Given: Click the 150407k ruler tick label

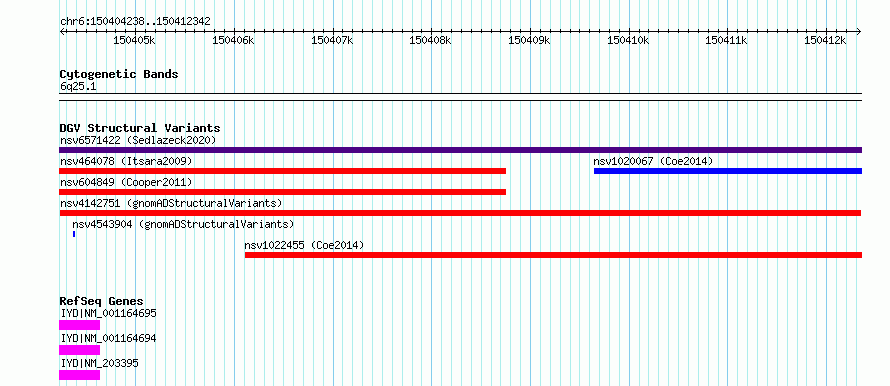Looking at the screenshot, I should tap(333, 41).
